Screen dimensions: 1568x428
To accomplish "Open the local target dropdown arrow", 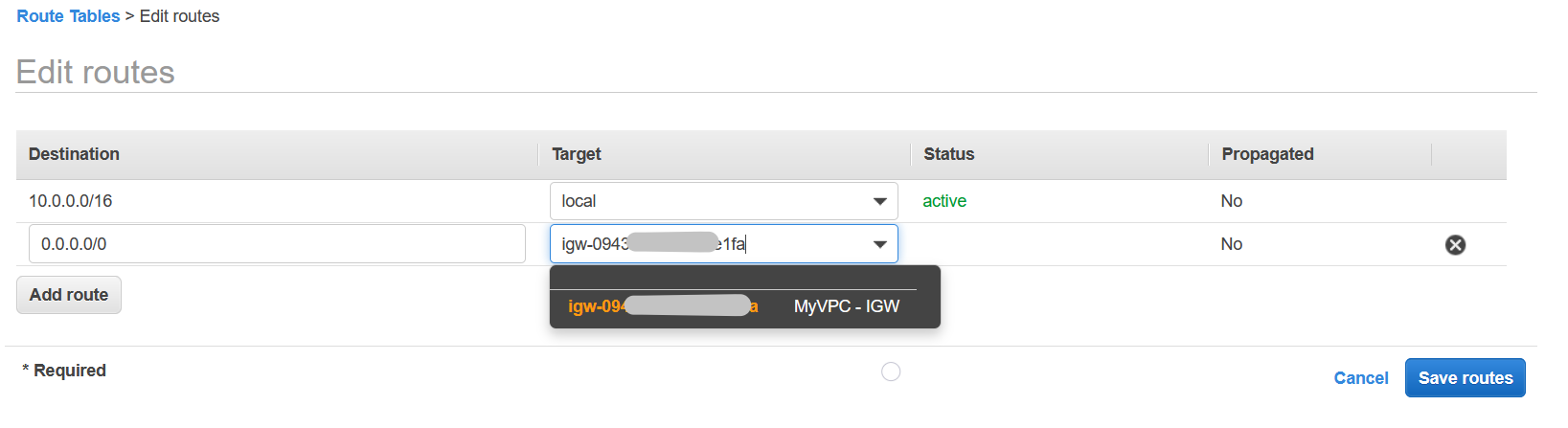I will (879, 201).
